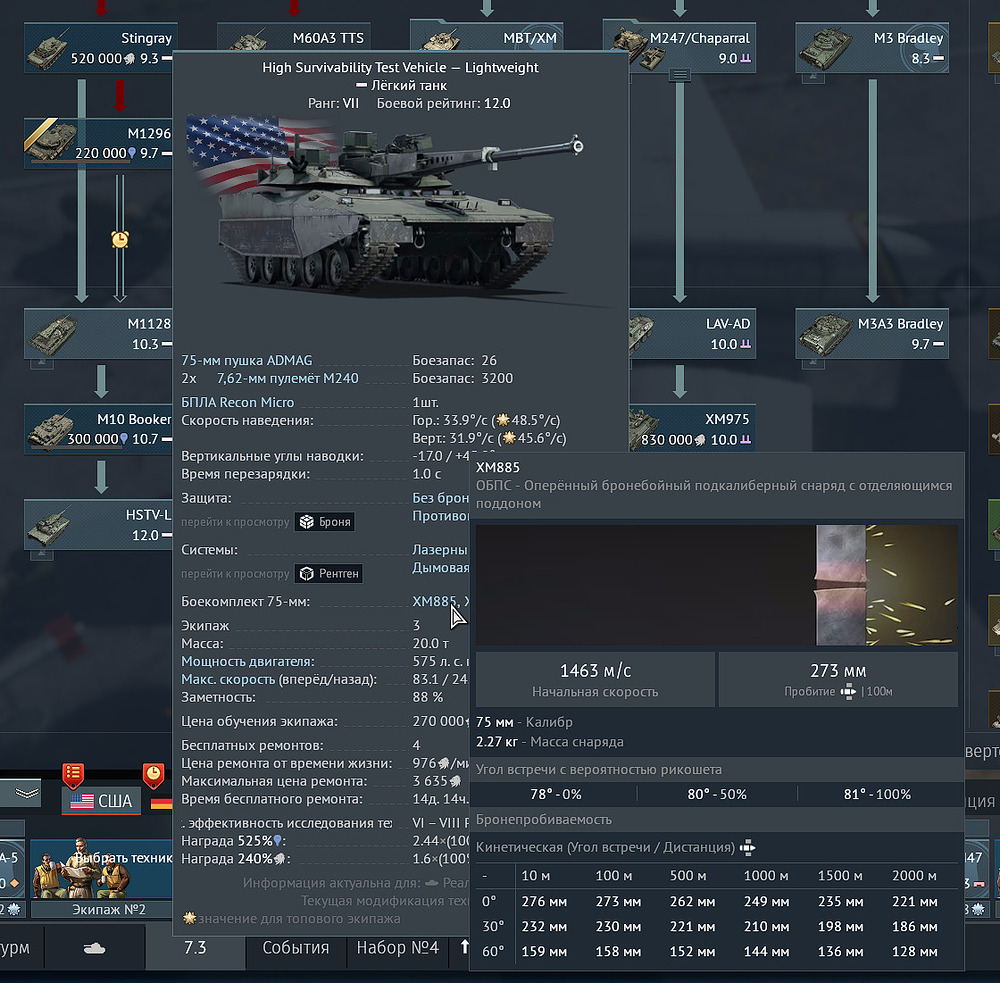This screenshot has height=983, width=1000.
Task: Select the M3A3 Bradley vehicle card
Action: (872, 333)
